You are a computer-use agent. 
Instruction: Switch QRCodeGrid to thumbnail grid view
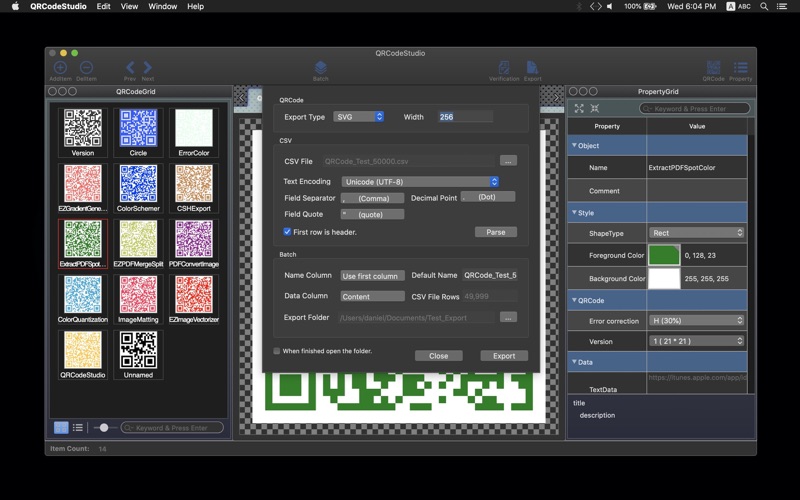coord(61,428)
